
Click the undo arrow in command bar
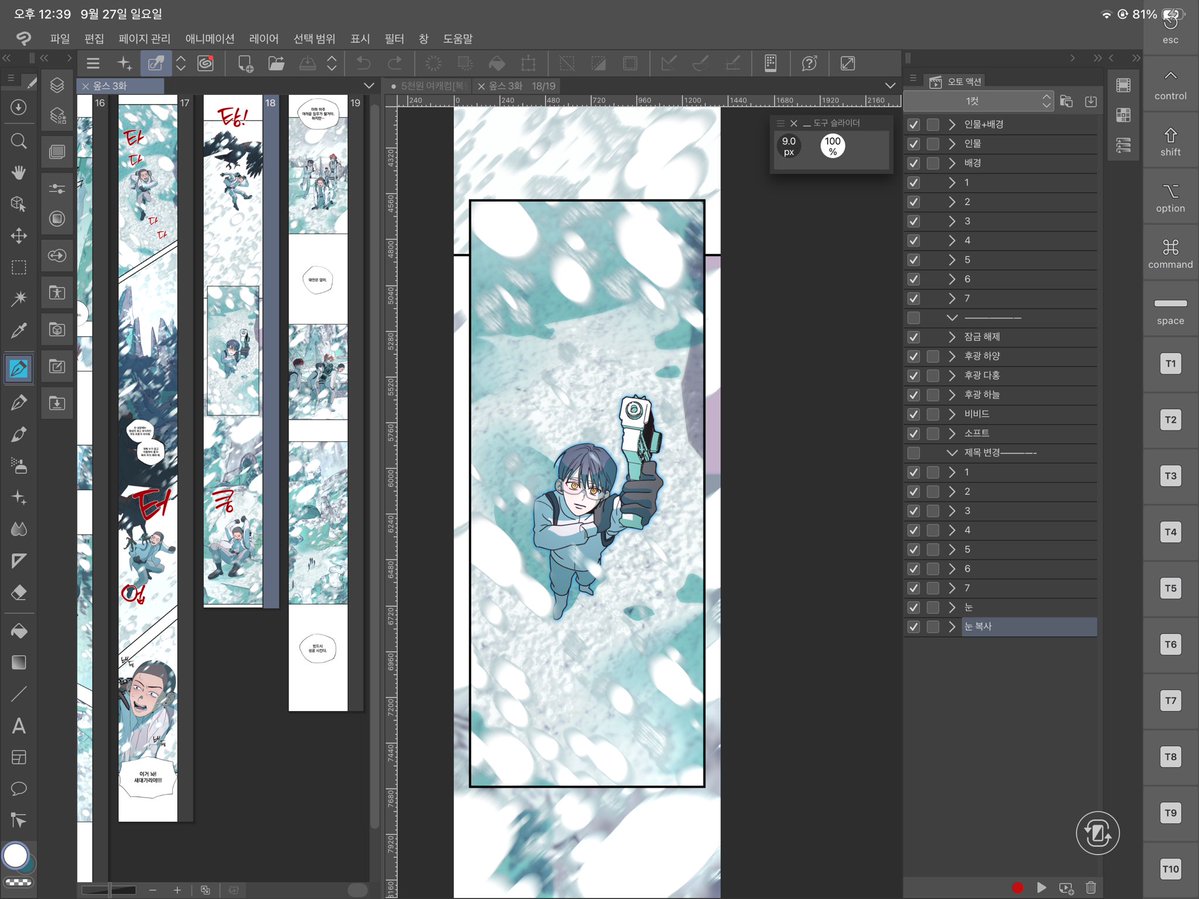coord(363,63)
